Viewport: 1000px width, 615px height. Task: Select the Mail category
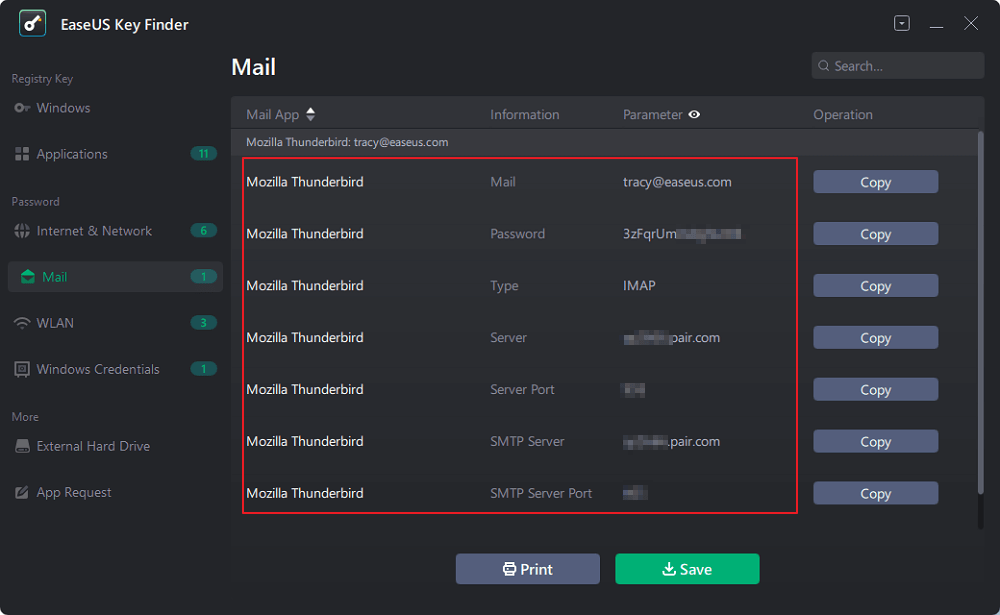[115, 277]
